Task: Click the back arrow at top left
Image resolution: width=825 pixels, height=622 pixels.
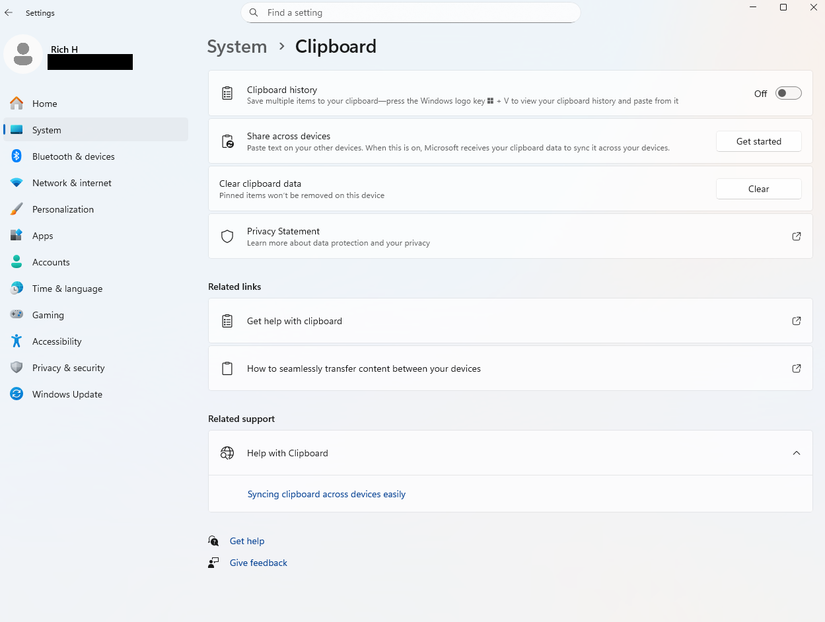Action: click(x=8, y=12)
